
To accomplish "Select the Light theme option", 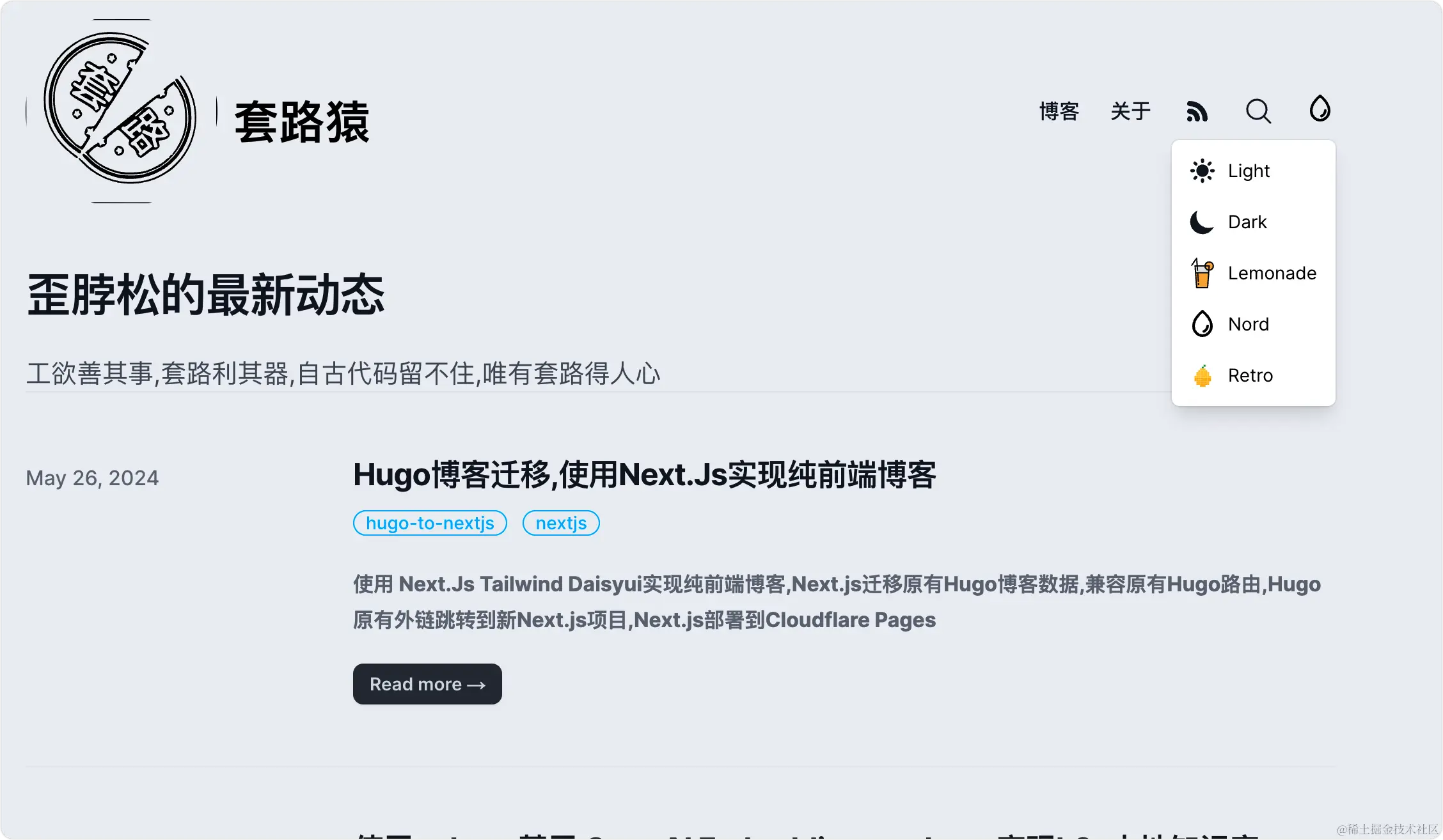I will pyautogui.click(x=1249, y=171).
